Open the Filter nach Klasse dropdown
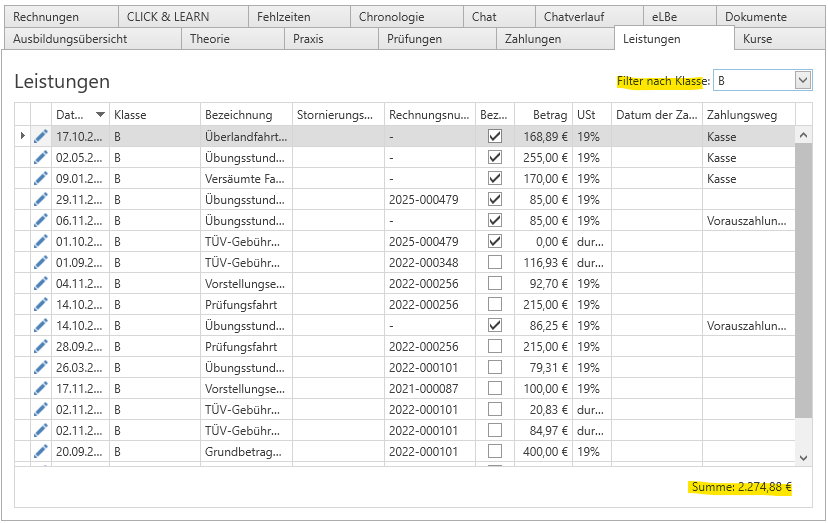 pyautogui.click(x=803, y=81)
